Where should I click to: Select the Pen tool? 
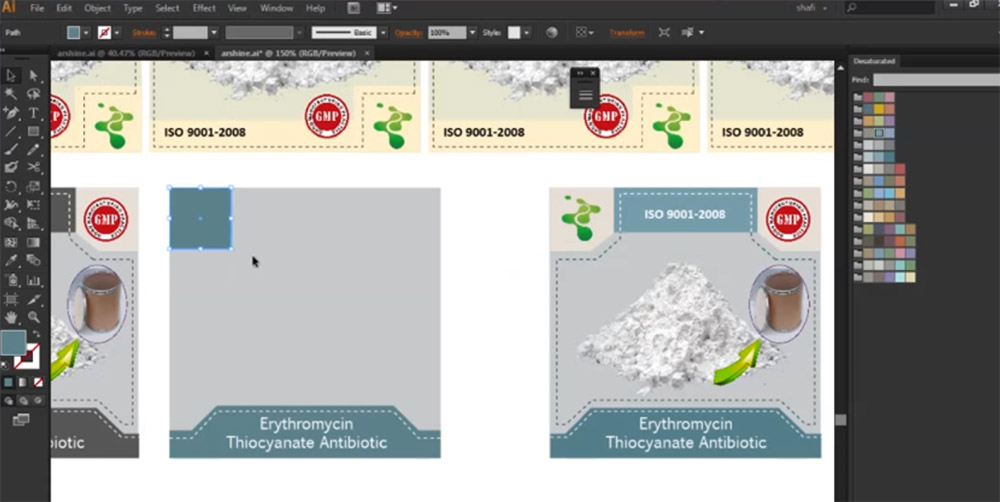11,113
